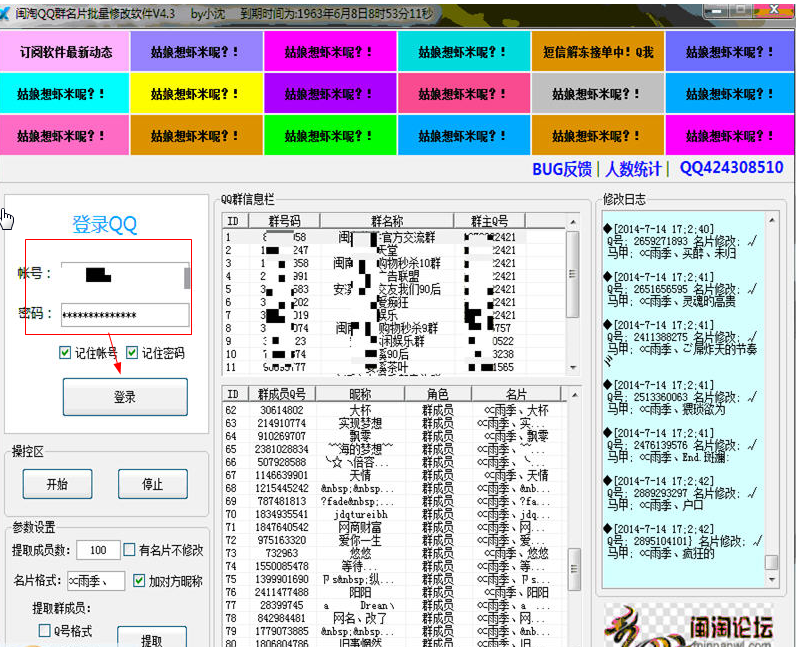Click the 提取成员数 value field
Image resolution: width=805 pixels, height=647 pixels.
click(98, 550)
